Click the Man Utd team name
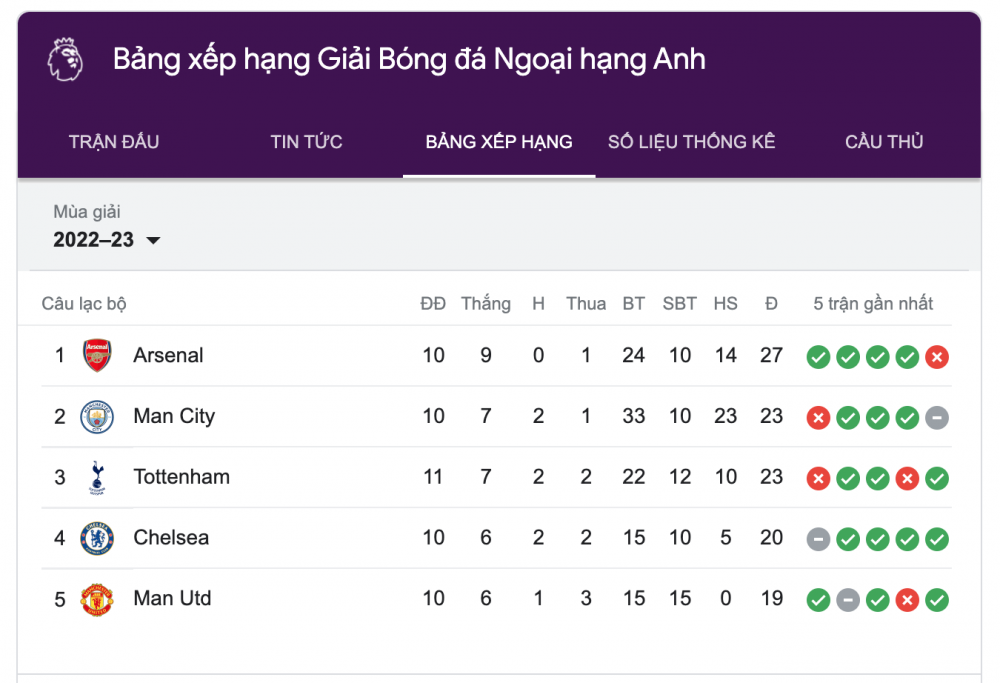 click(172, 600)
